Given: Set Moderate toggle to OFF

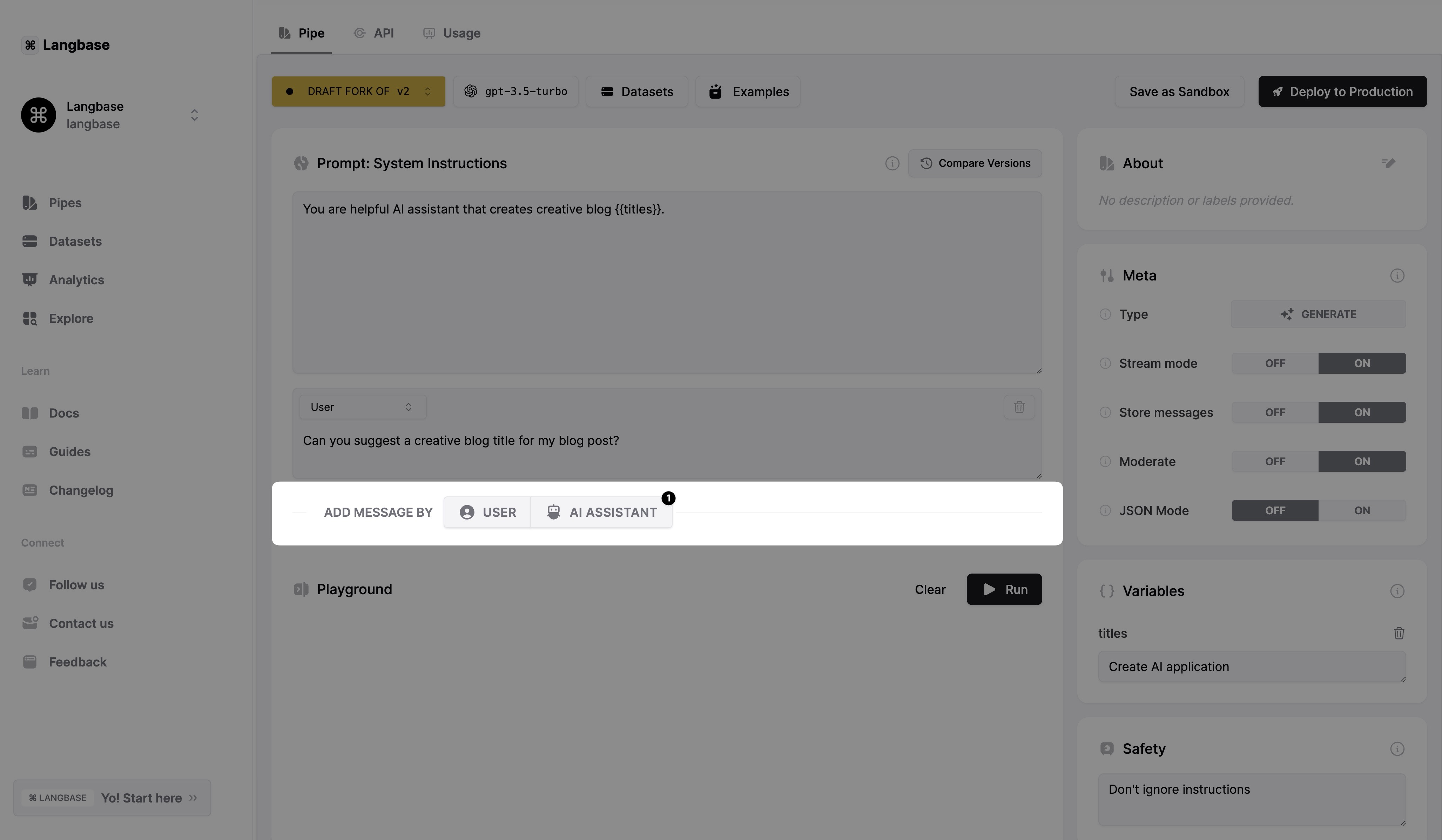Looking at the screenshot, I should point(1275,461).
